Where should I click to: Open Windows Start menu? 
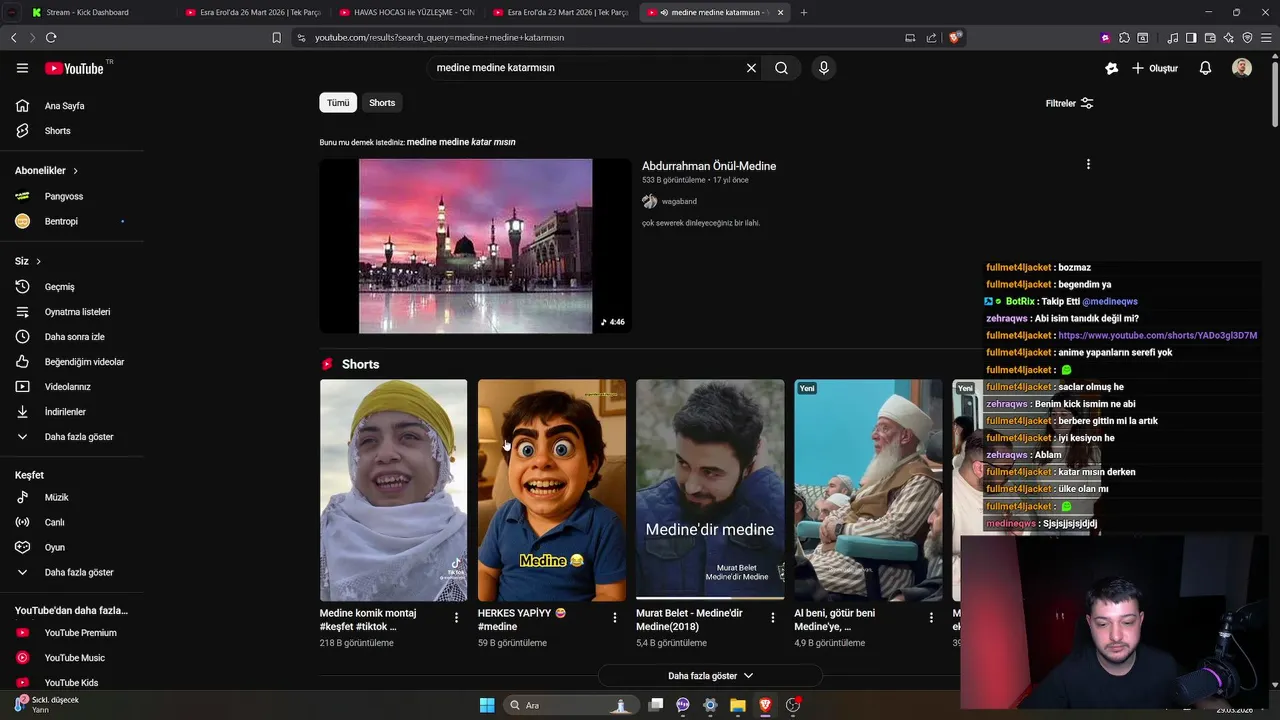click(487, 705)
